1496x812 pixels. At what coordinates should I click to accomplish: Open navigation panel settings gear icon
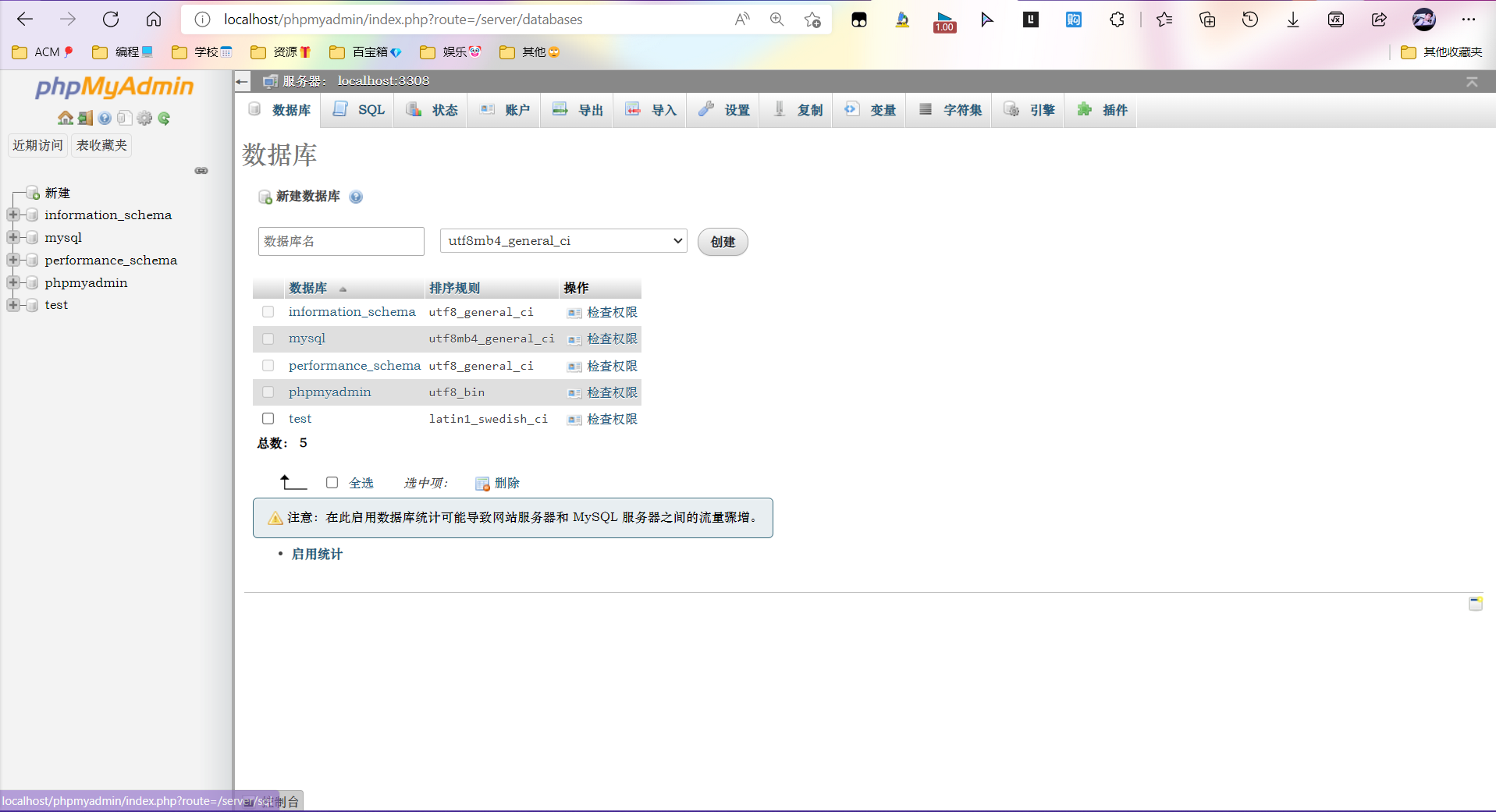click(144, 118)
